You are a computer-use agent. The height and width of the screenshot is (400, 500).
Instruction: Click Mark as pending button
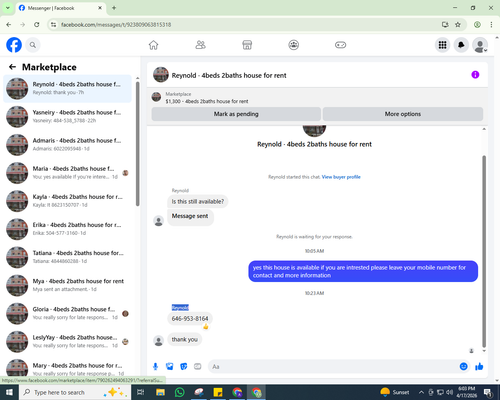[x=236, y=114]
